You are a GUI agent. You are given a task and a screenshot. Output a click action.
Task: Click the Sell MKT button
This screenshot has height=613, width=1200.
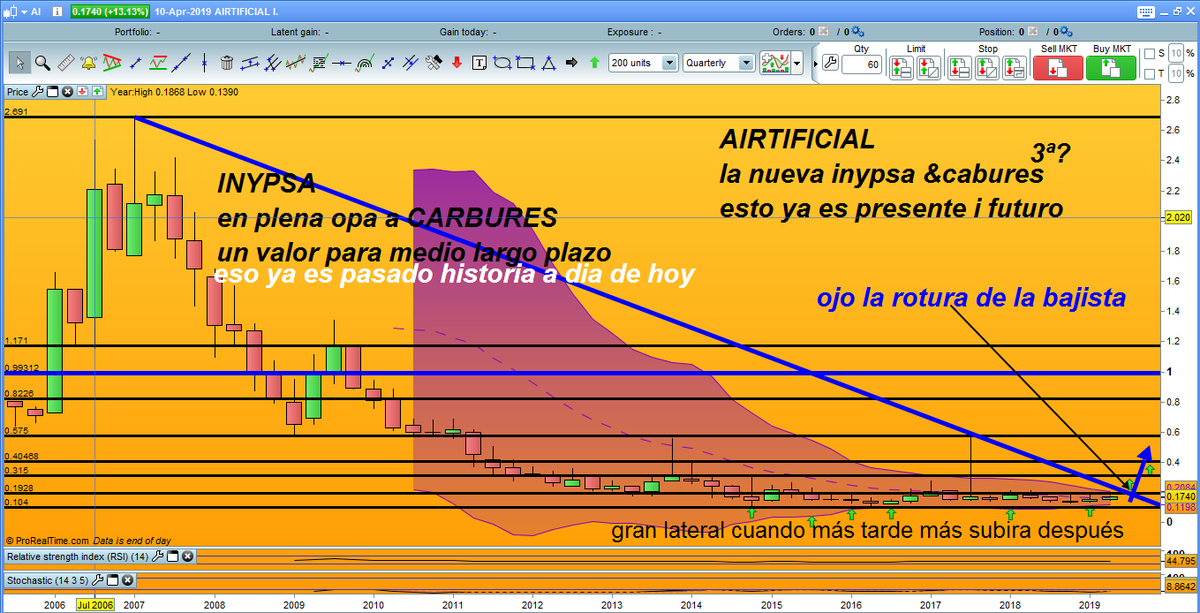pos(1058,68)
